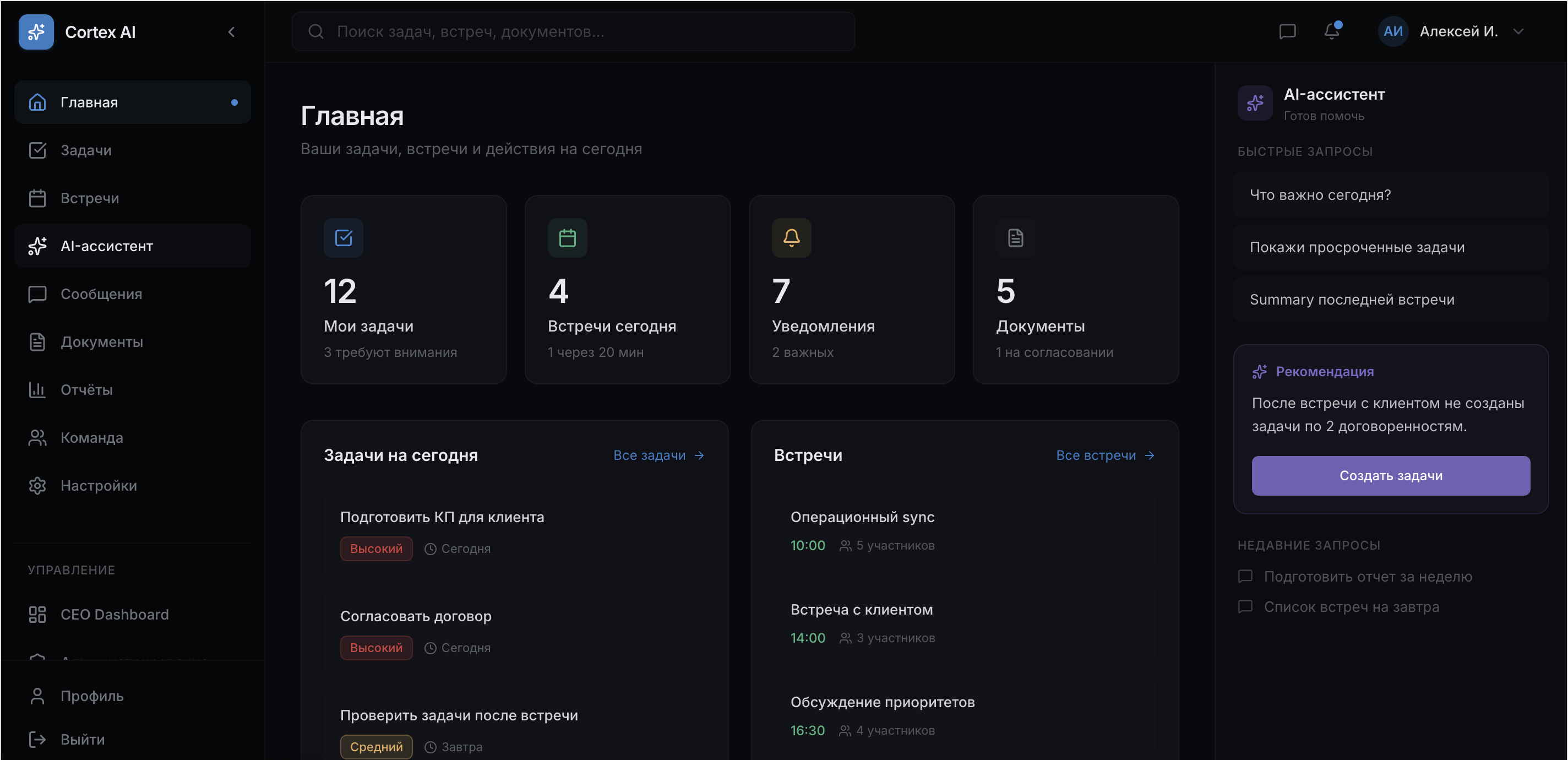Ask Summary последней встречи quick query

point(1391,300)
